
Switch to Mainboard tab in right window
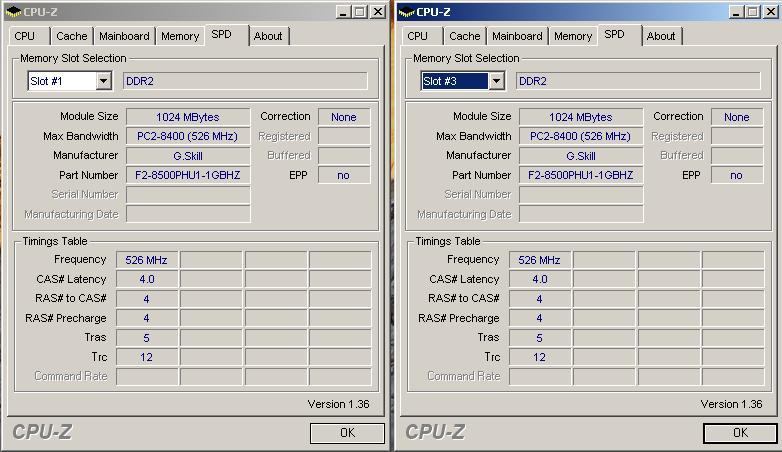click(x=517, y=36)
